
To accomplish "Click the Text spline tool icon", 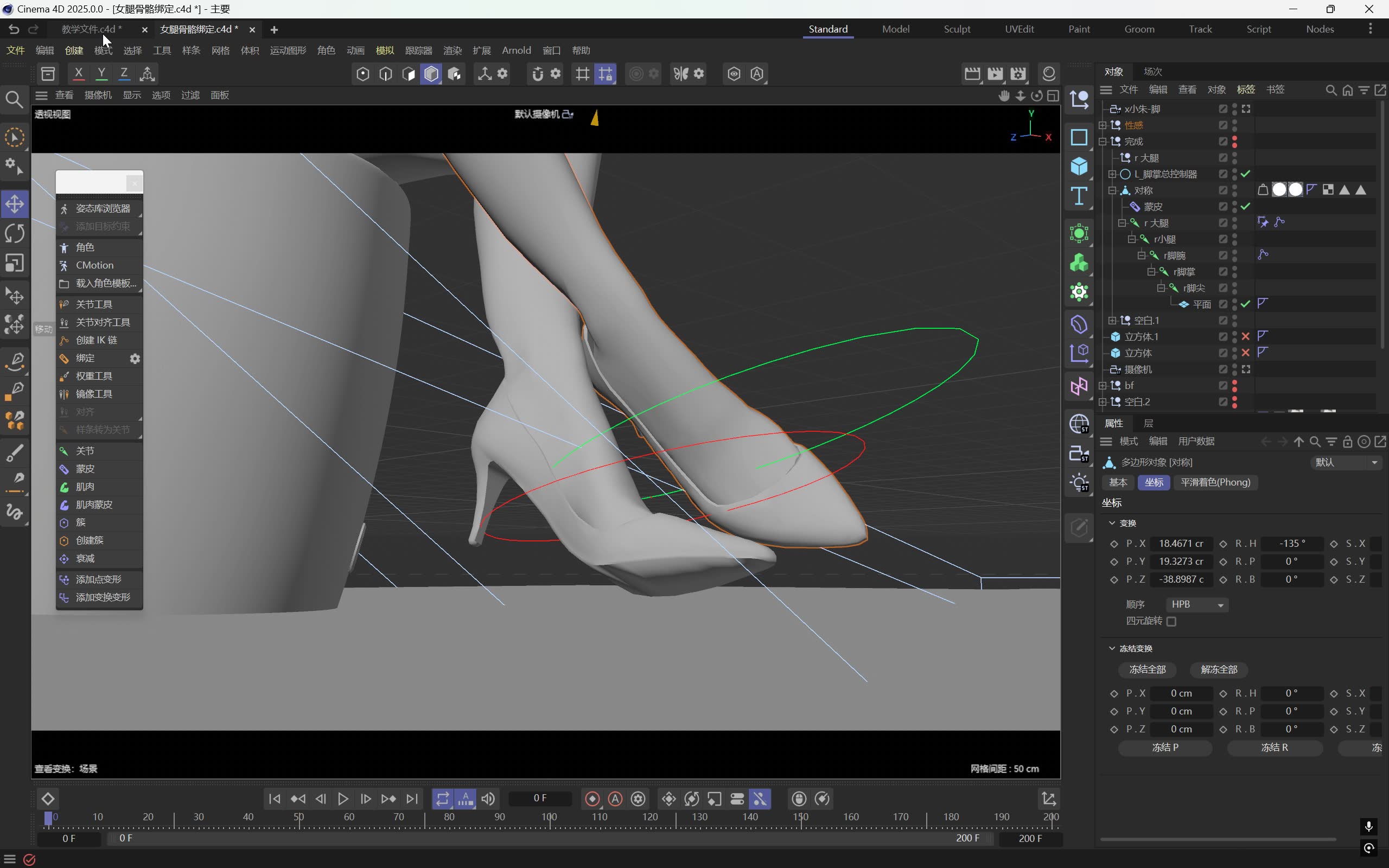I will pos(1079,196).
